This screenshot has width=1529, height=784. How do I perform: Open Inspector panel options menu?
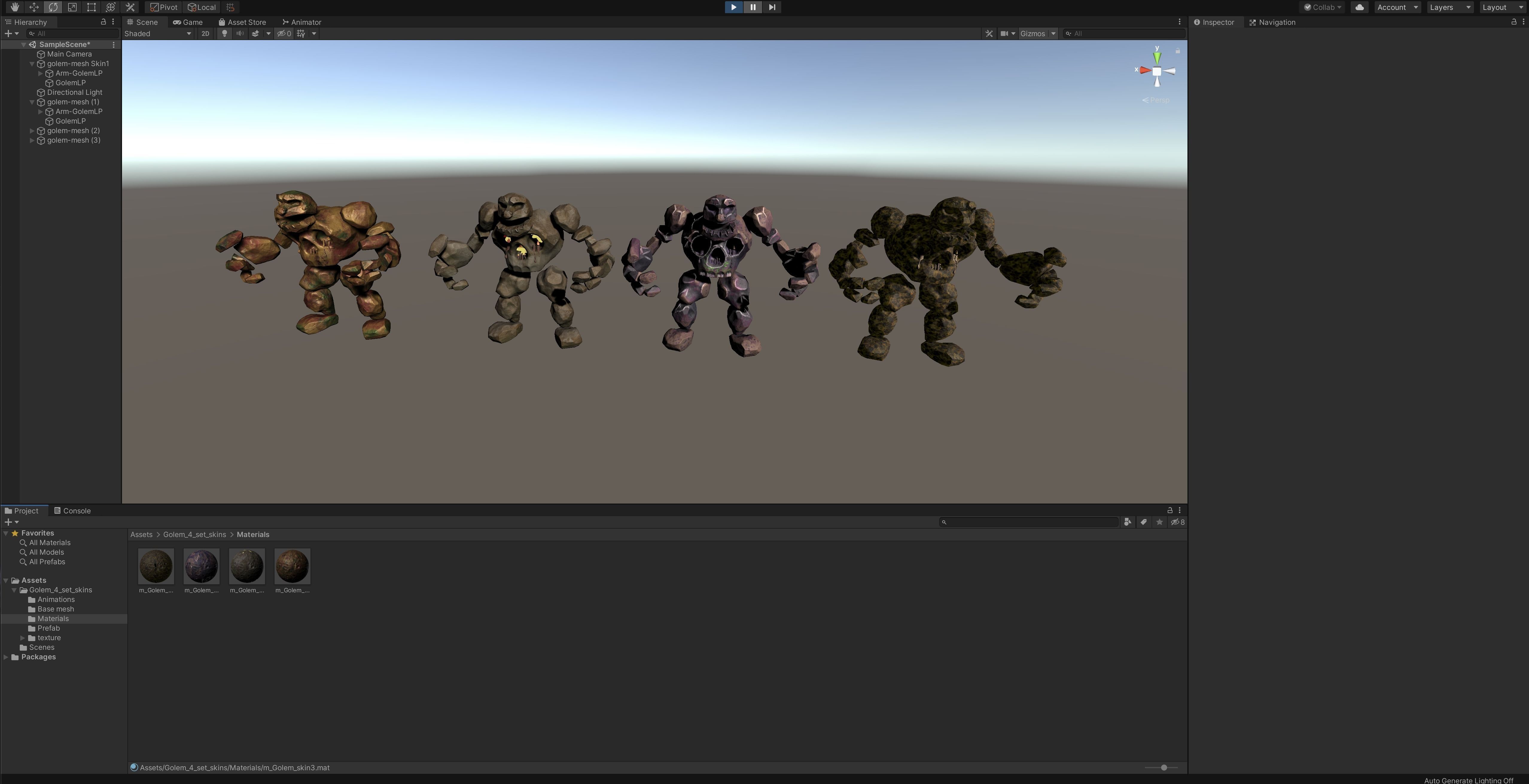1523,22
